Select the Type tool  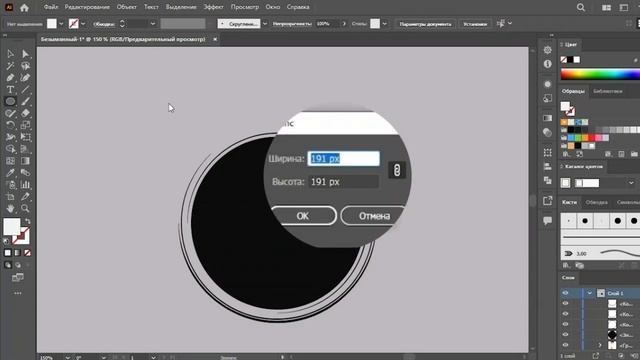(x=10, y=89)
